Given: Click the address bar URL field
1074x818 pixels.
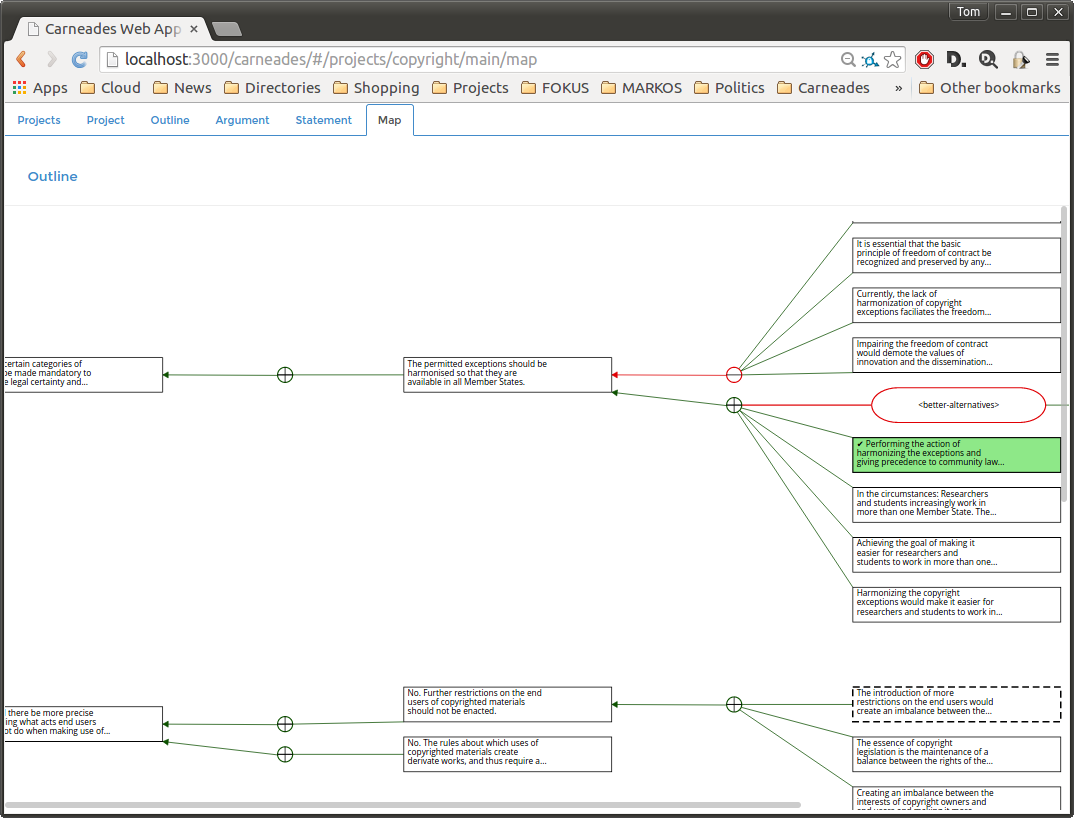Looking at the screenshot, I should click(x=479, y=60).
